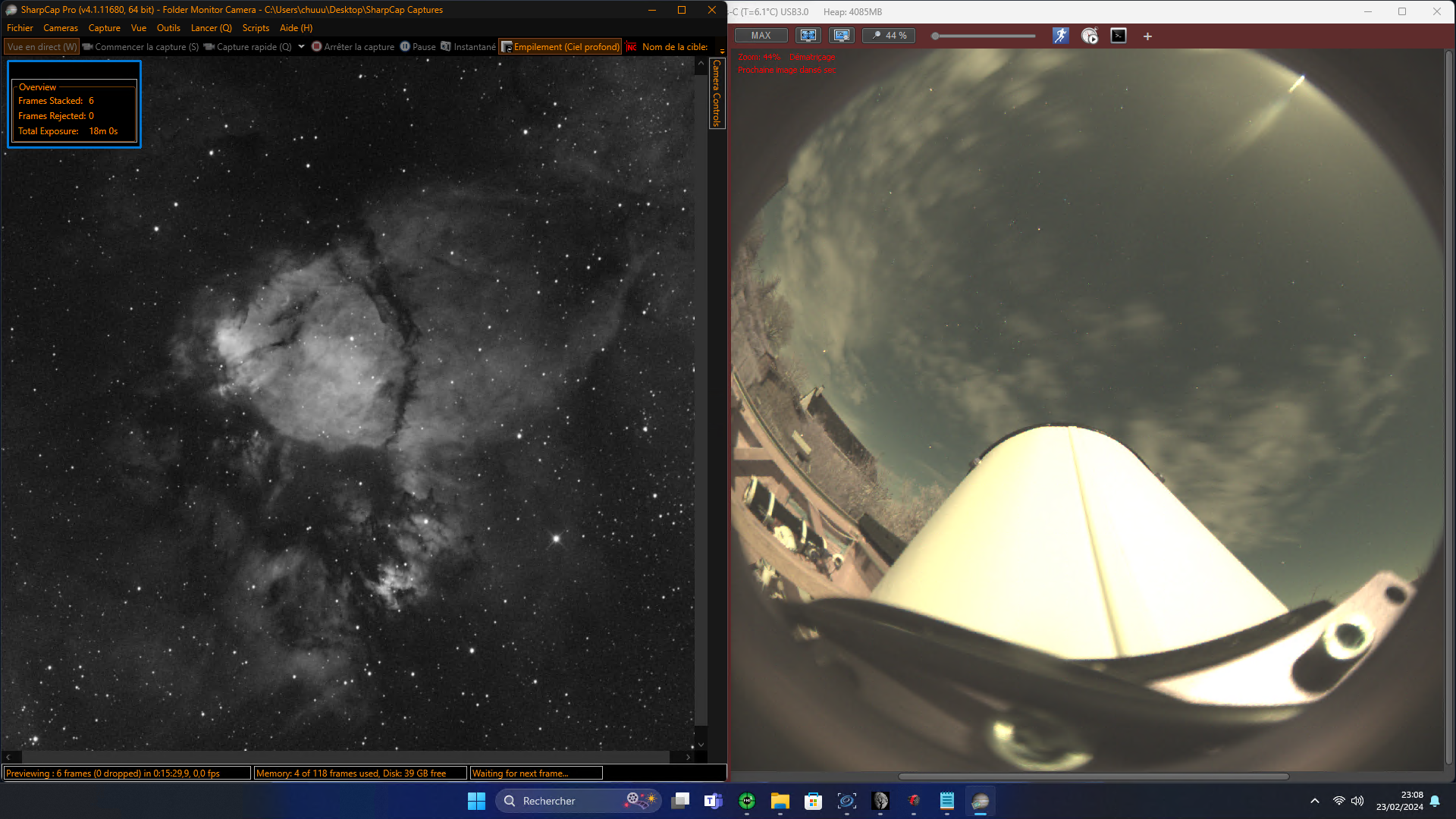Click the Heap: 4085MB title text
Screen dimensions: 1456x819
pyautogui.click(x=852, y=12)
